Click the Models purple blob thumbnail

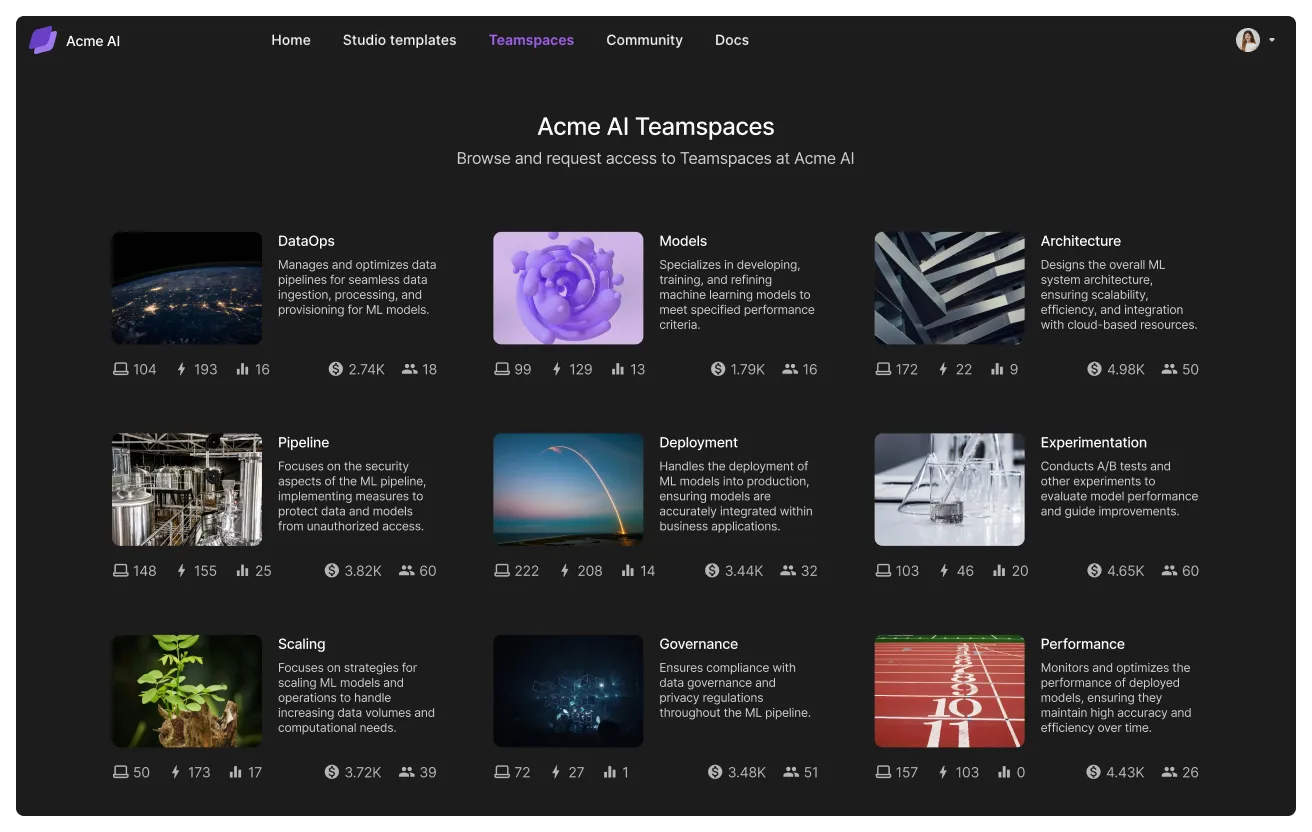pos(568,288)
